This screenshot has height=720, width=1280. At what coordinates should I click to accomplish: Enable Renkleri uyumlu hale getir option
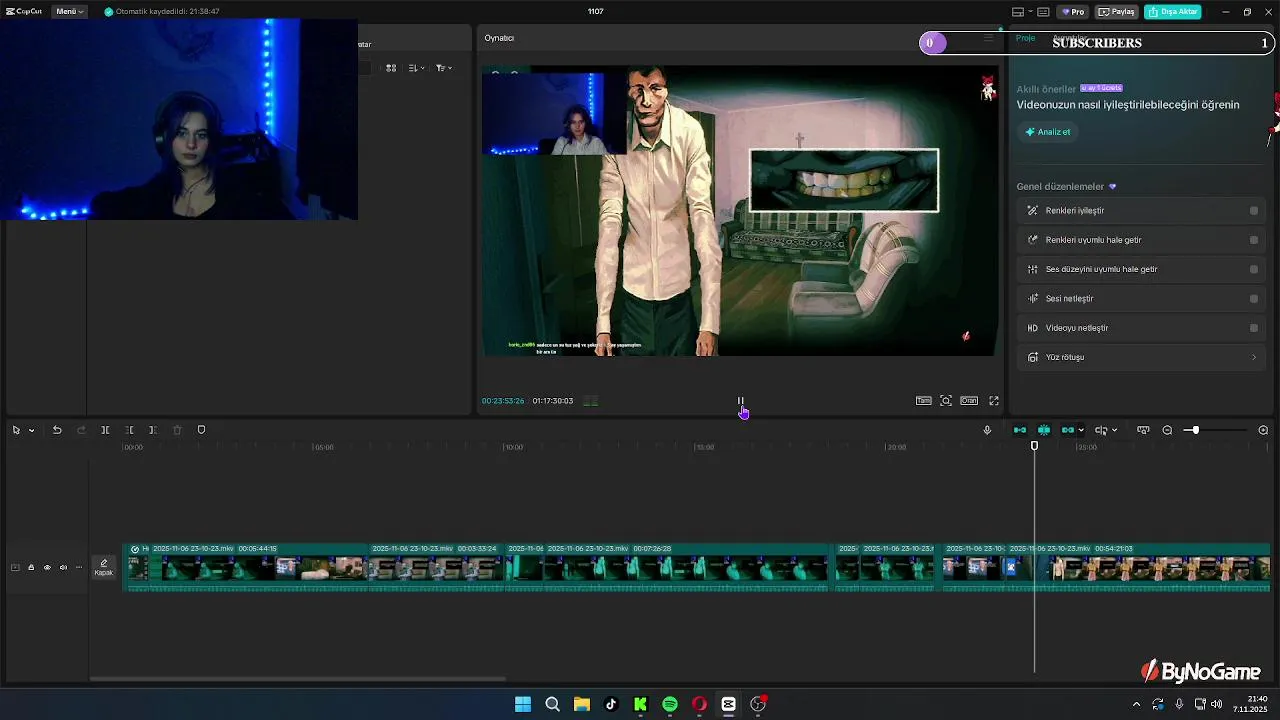coord(1254,240)
